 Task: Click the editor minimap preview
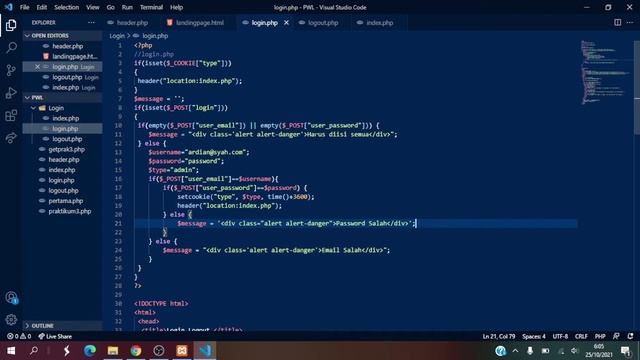(606, 73)
